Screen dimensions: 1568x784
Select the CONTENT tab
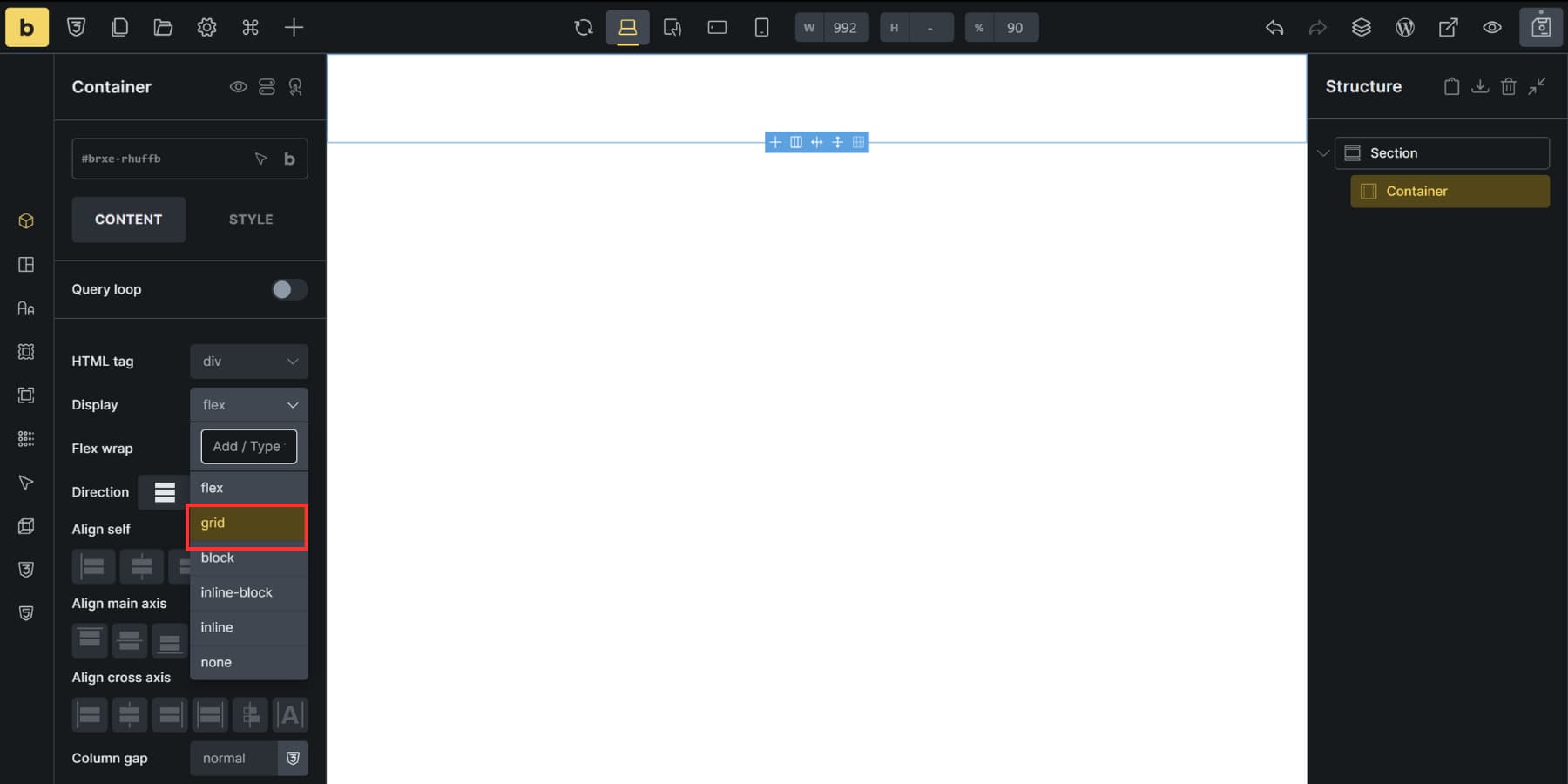[x=128, y=220]
